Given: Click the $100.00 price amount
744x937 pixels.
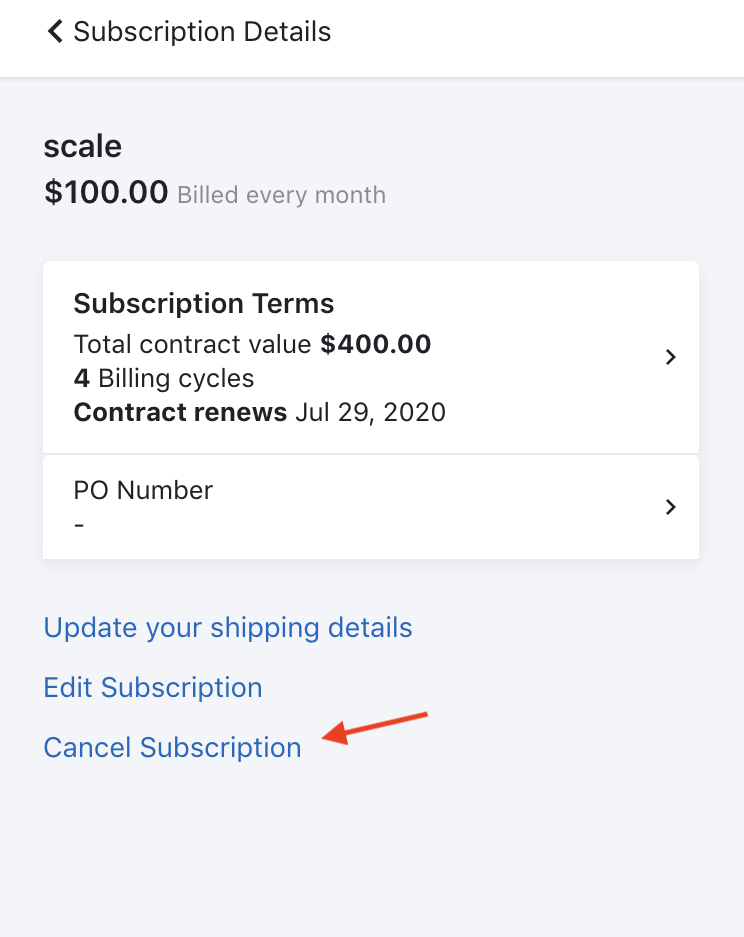Looking at the screenshot, I should pyautogui.click(x=106, y=191).
